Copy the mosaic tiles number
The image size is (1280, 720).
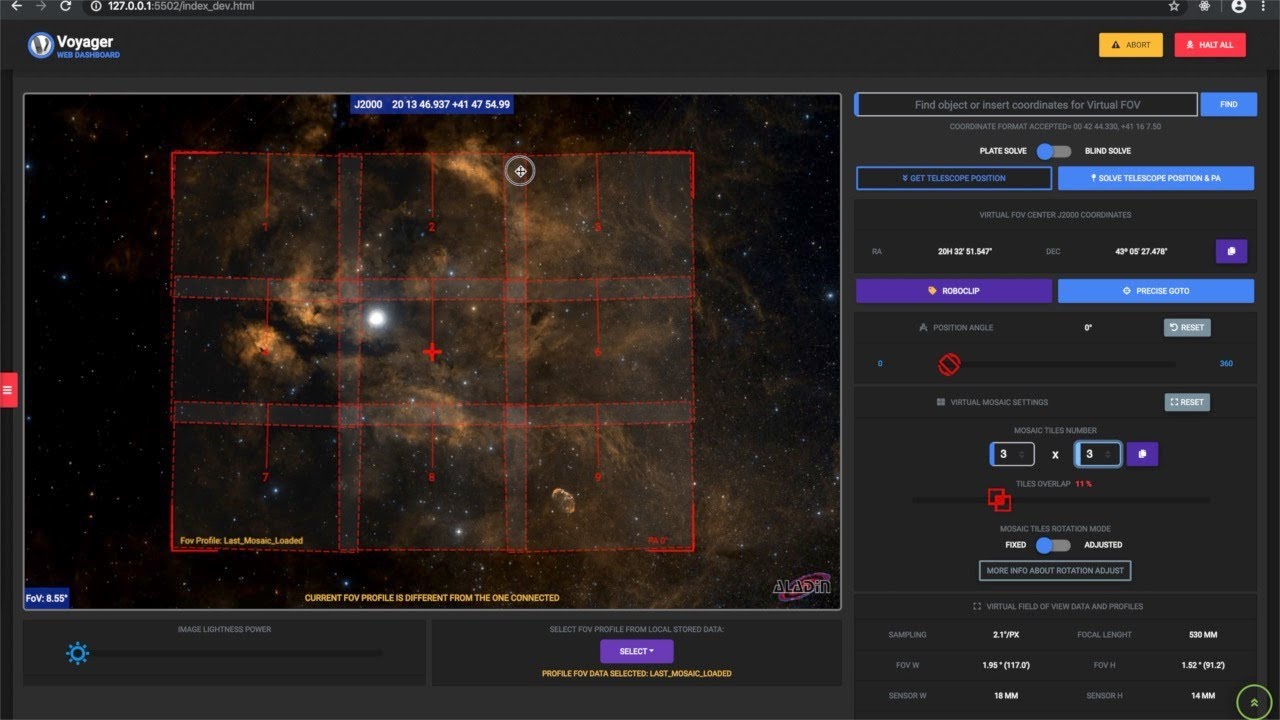pos(1142,454)
